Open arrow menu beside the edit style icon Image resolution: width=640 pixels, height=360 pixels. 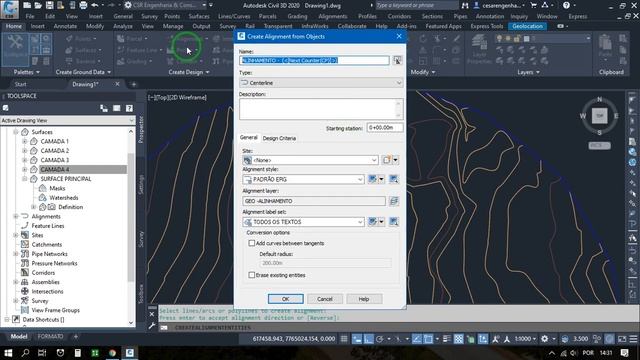(x=381, y=179)
